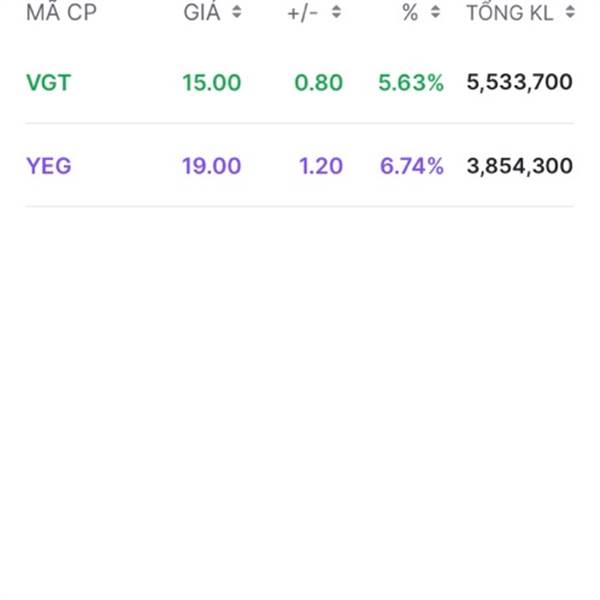The width and height of the screenshot is (600, 600).
Task: Click YEG price 19.00
Action: click(x=211, y=165)
